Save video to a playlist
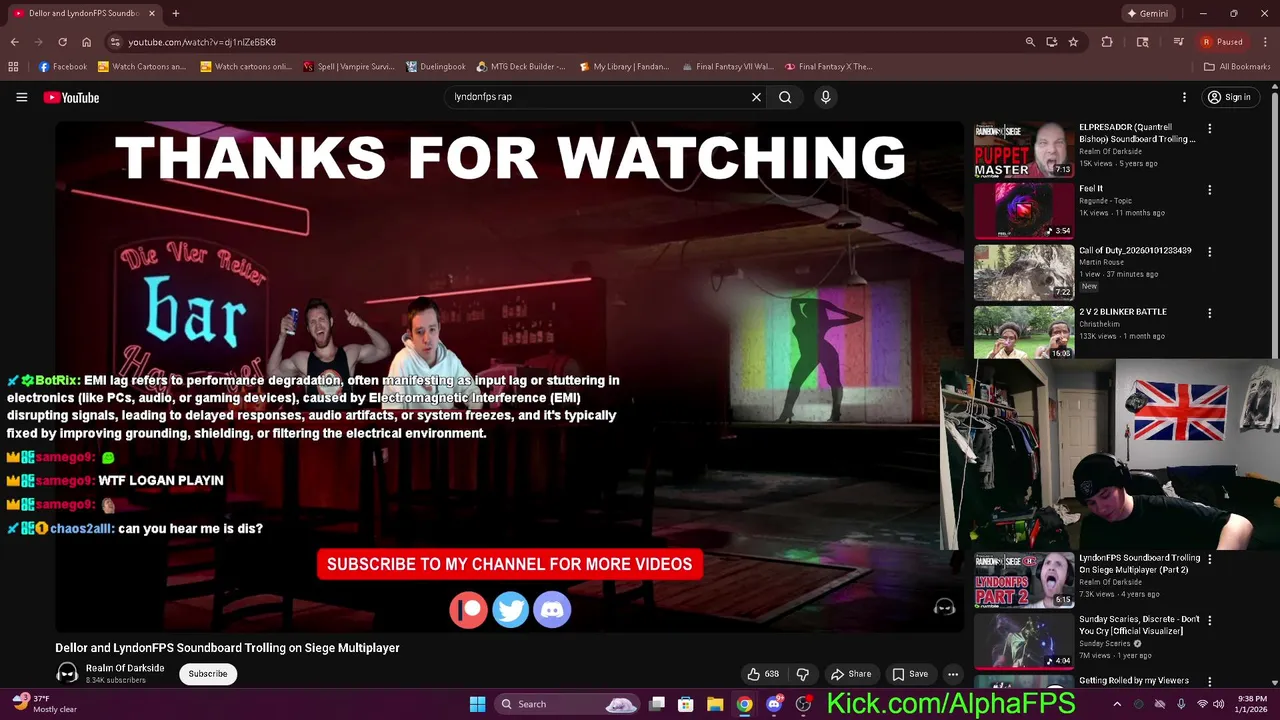The image size is (1280, 720). click(x=910, y=674)
